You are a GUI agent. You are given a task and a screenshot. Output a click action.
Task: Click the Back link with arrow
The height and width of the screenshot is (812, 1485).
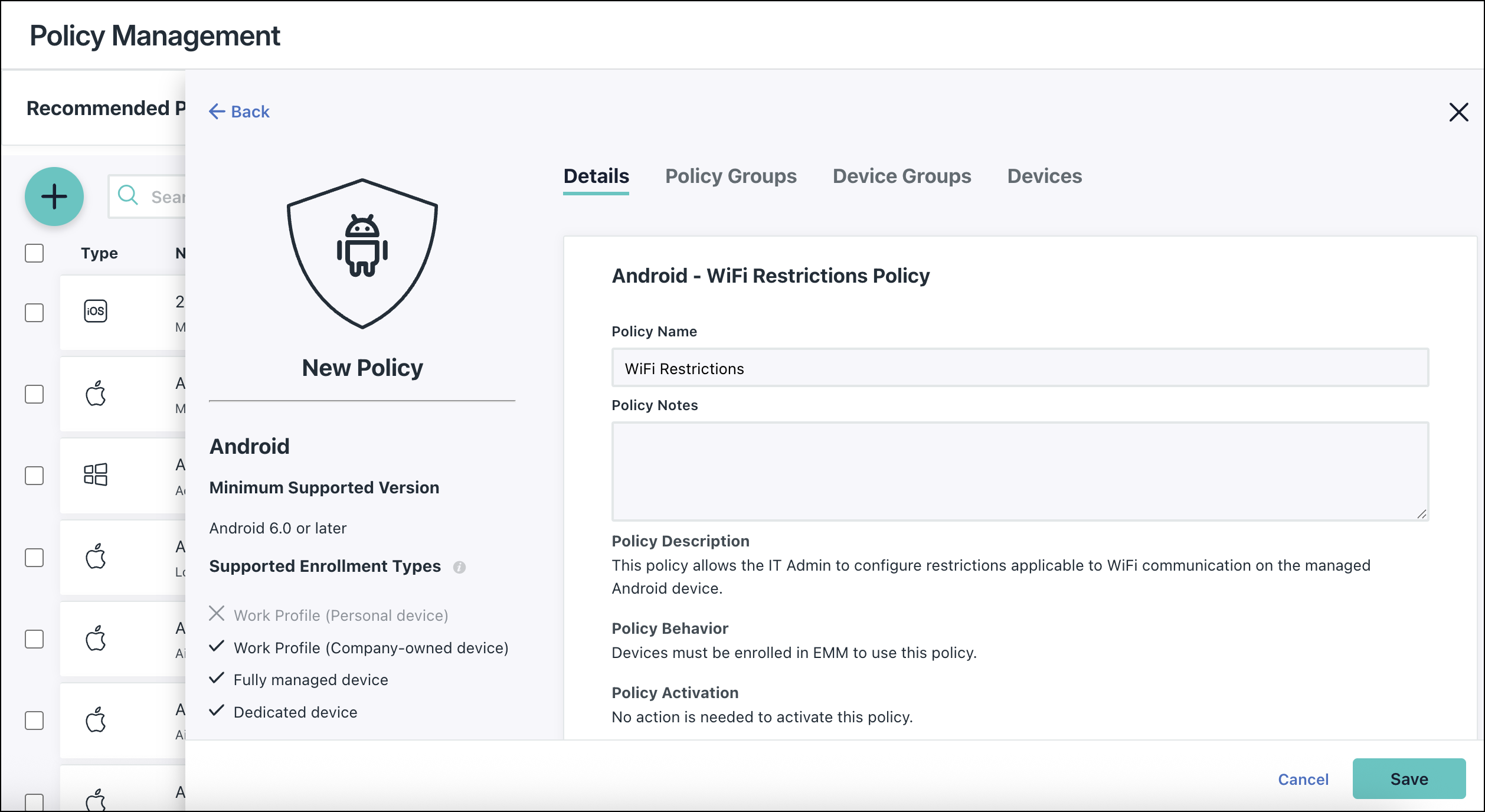238,112
